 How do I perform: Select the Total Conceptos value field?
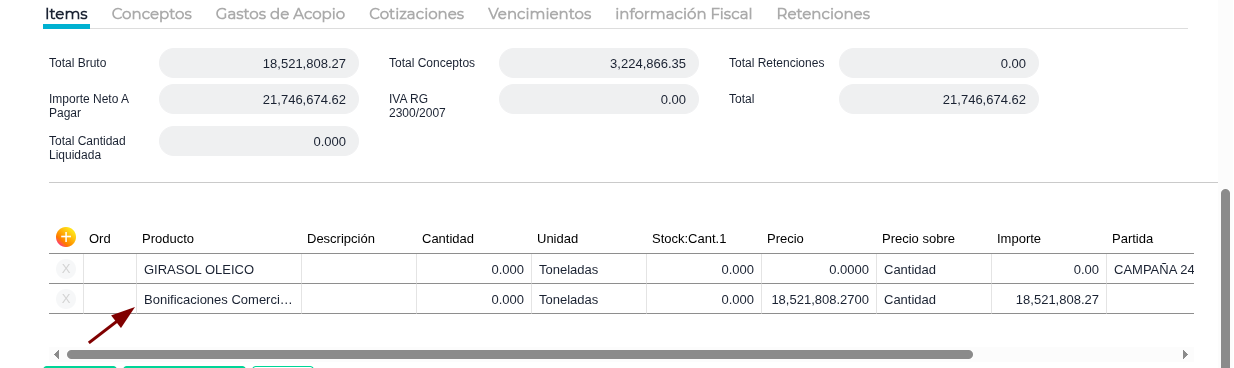coord(599,63)
